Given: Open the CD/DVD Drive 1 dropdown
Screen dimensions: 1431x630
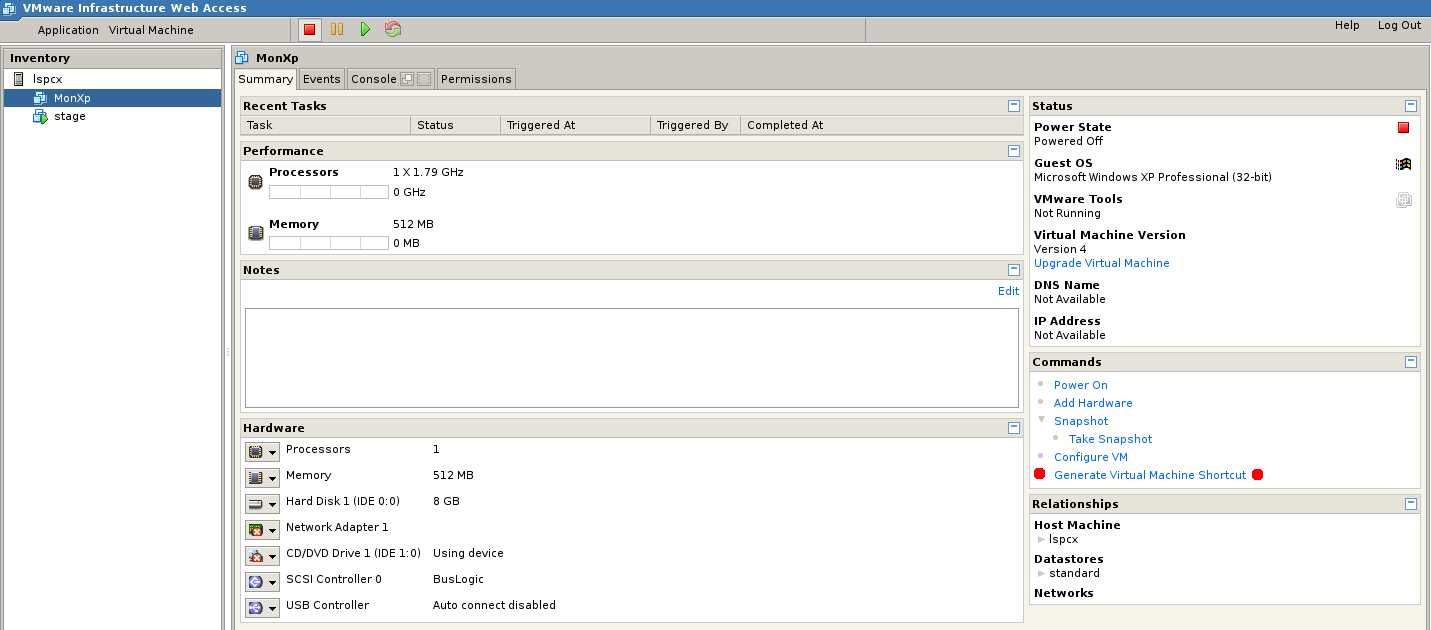Looking at the screenshot, I should coord(262,556).
